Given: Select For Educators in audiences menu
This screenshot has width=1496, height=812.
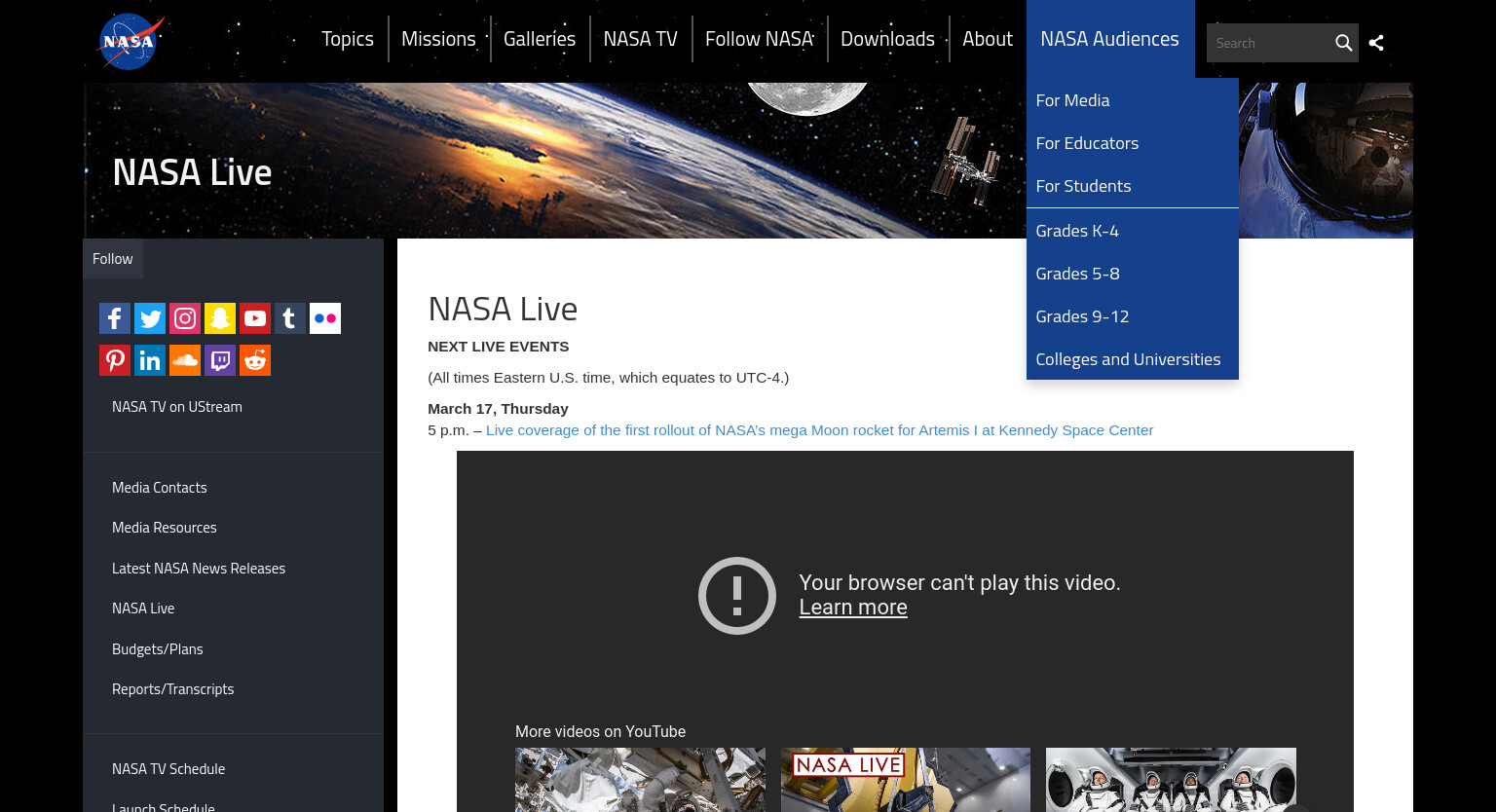Looking at the screenshot, I should (1133, 143).
